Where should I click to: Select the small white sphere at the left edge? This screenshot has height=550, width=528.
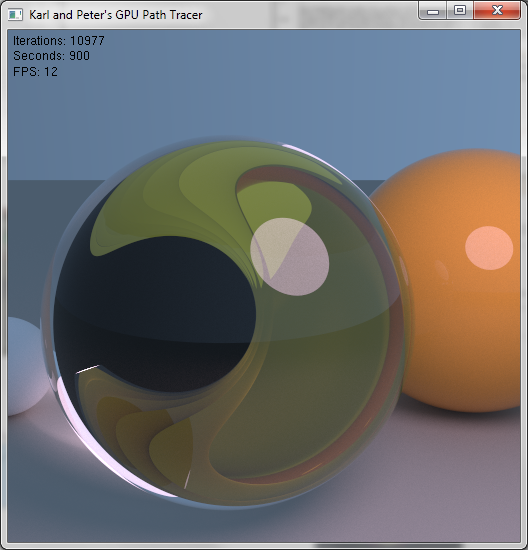[25, 367]
